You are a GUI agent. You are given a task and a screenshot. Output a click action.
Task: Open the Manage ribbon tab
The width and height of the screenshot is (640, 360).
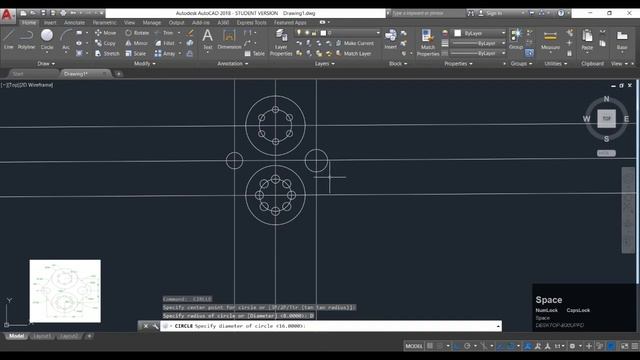point(151,22)
